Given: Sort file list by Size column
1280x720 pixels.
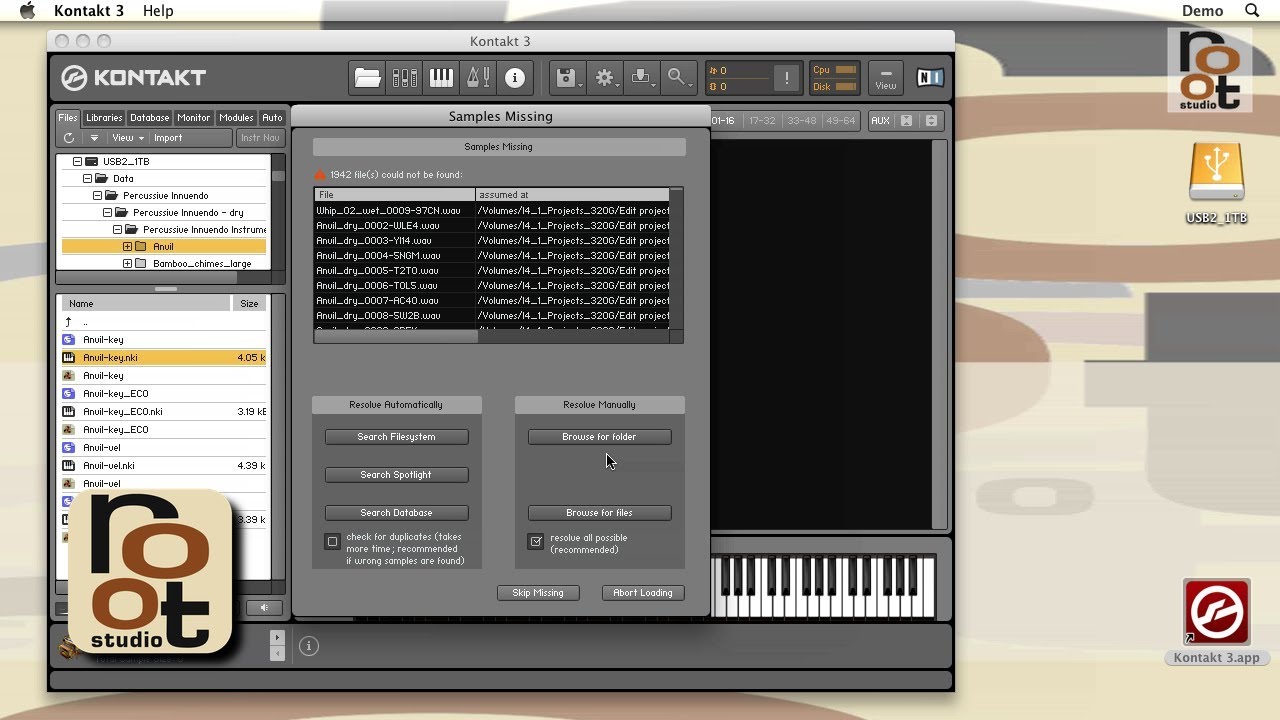Looking at the screenshot, I should tap(250, 303).
